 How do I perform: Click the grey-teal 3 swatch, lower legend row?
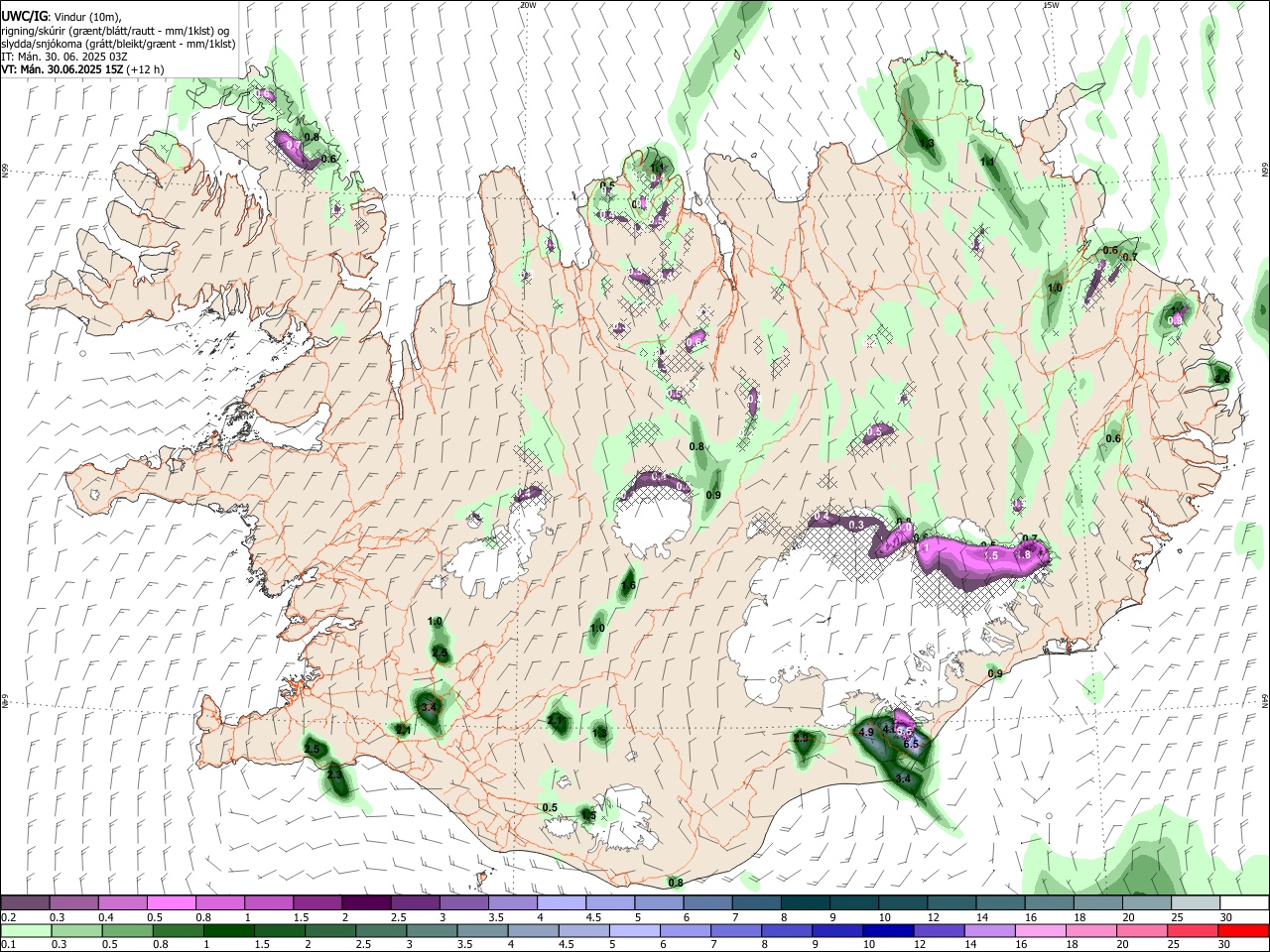(433, 930)
